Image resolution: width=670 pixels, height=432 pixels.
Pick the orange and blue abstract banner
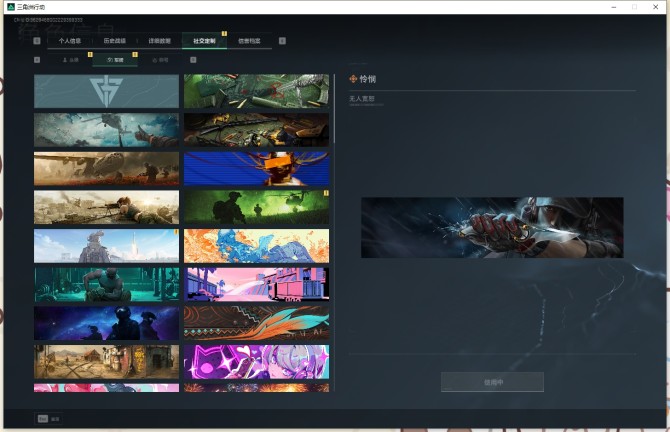256,246
